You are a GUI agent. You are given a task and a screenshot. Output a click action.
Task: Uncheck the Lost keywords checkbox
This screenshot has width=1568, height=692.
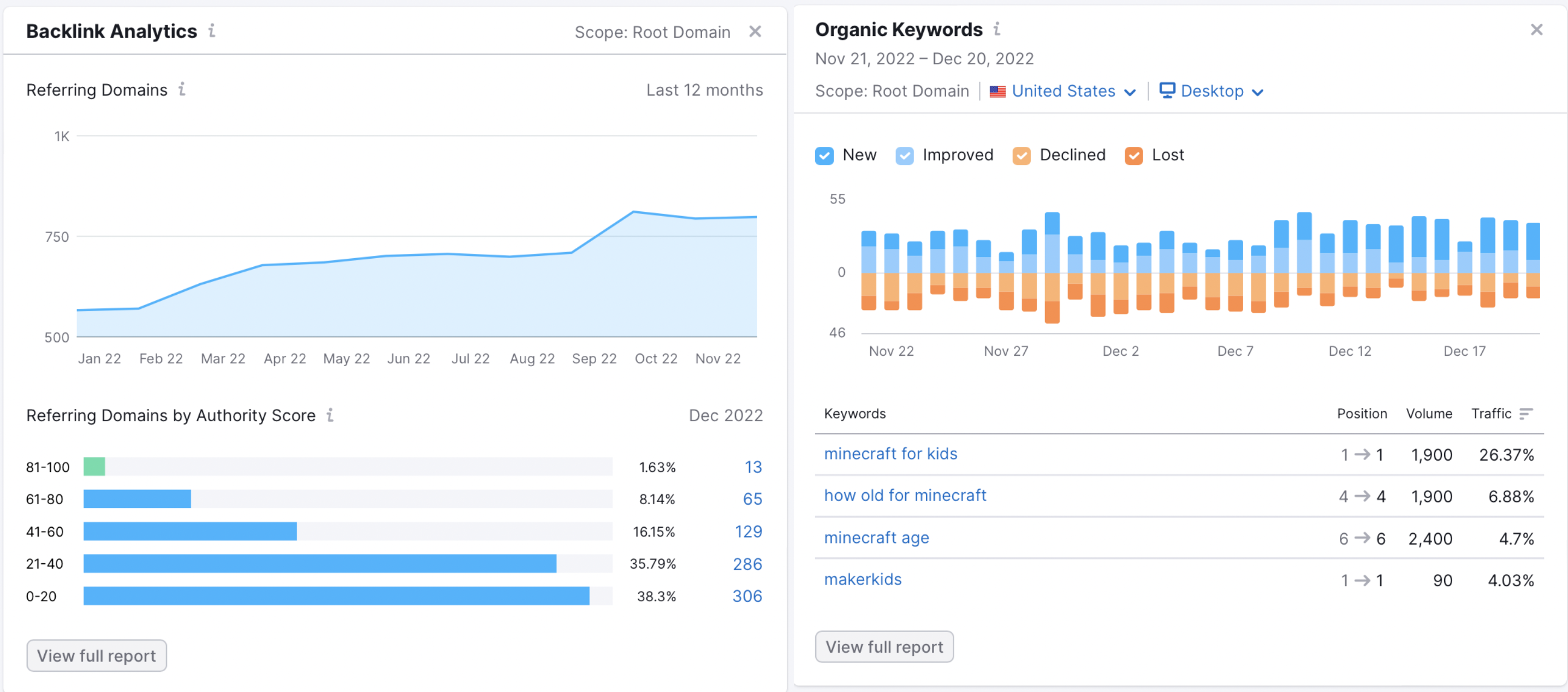coord(1133,156)
